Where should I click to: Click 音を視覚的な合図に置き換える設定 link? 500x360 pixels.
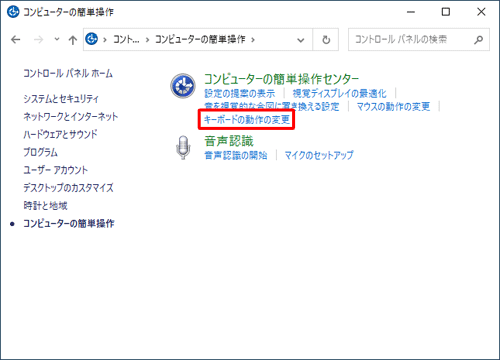272,106
